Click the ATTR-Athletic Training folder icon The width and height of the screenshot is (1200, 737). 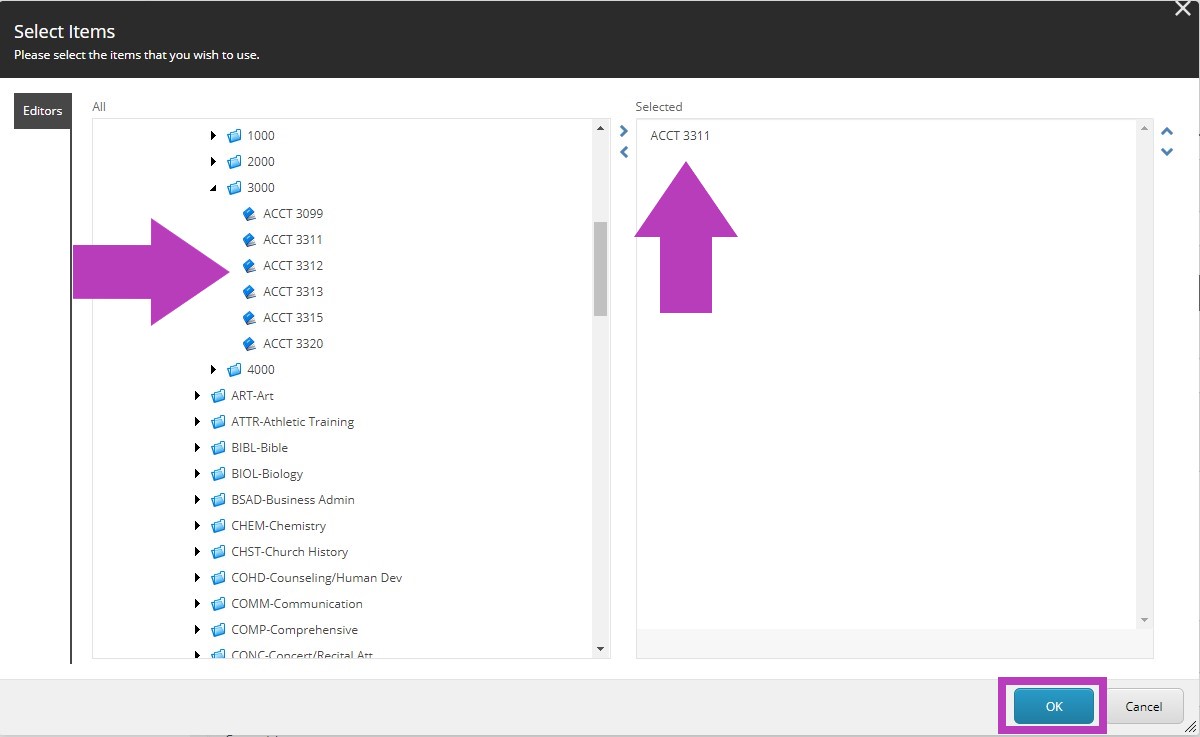[219, 421]
